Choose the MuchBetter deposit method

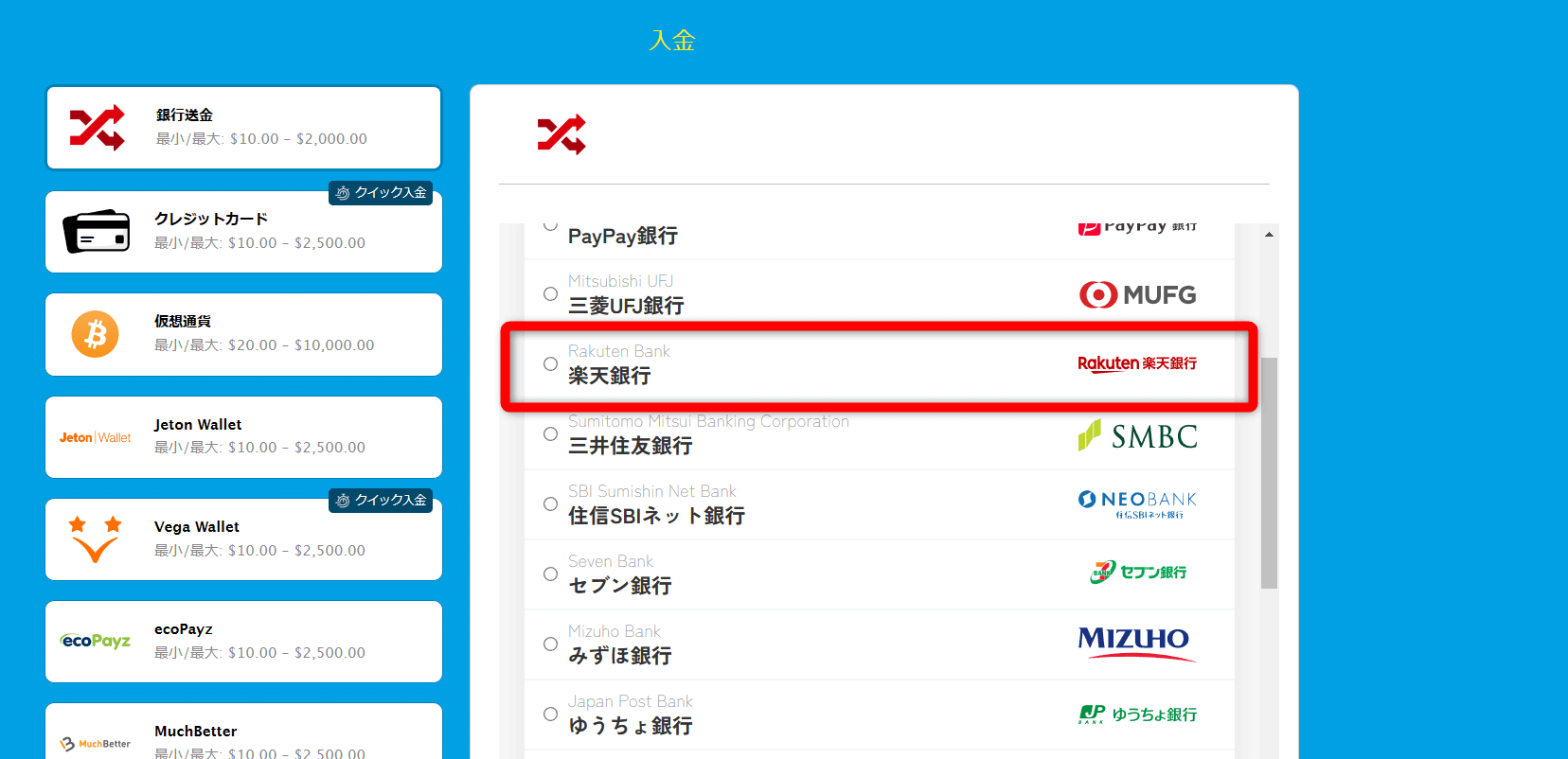coord(243,732)
